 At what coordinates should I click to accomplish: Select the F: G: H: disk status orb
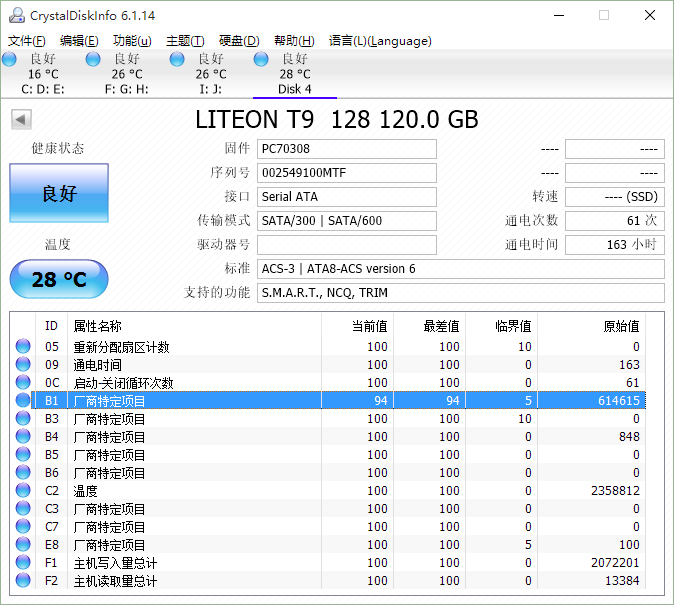click(x=94, y=60)
